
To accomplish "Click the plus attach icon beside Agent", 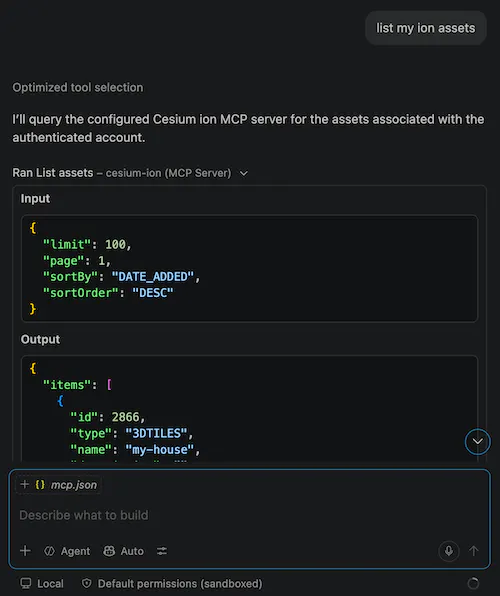I will [x=25, y=551].
